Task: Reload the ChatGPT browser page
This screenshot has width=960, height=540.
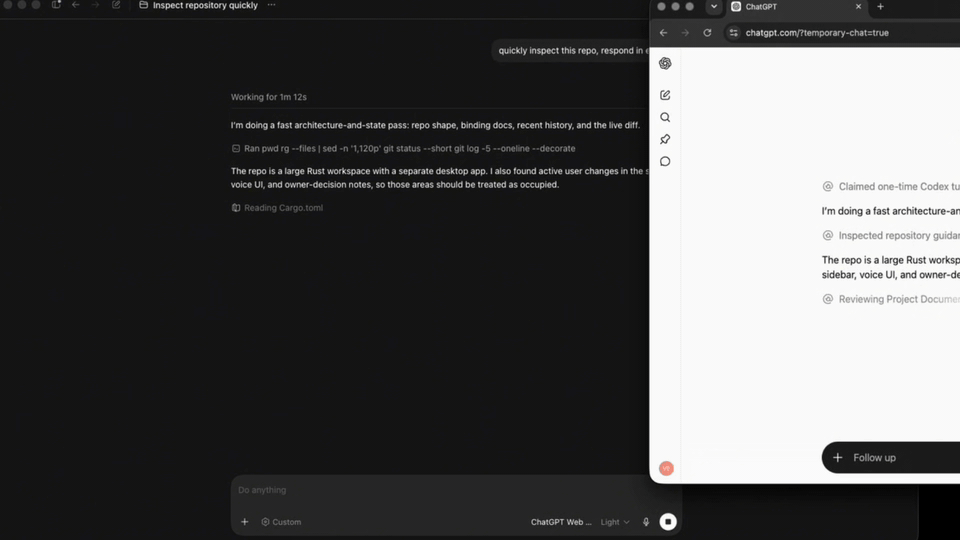Action: pyautogui.click(x=707, y=33)
